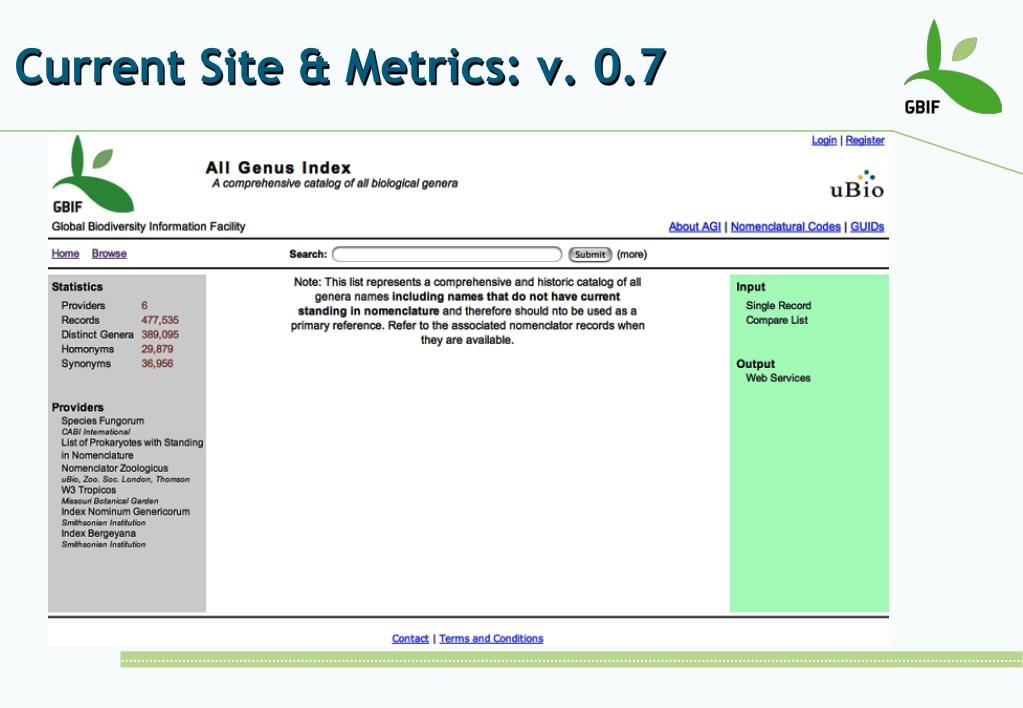Click the Missouri Botanical Garden subtitle
The width and height of the screenshot is (1023, 708).
[x=110, y=500]
